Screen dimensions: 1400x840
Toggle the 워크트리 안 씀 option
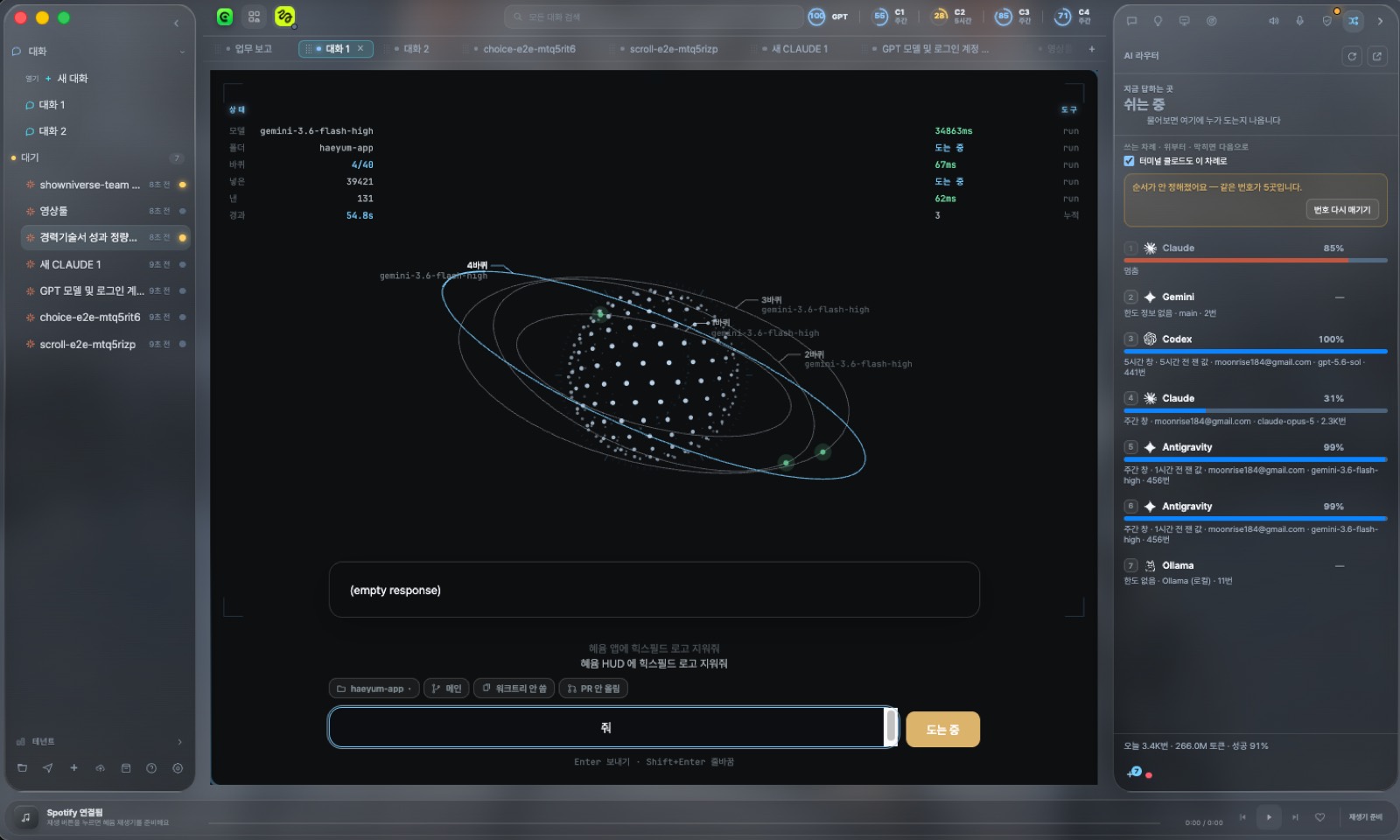pyautogui.click(x=514, y=689)
